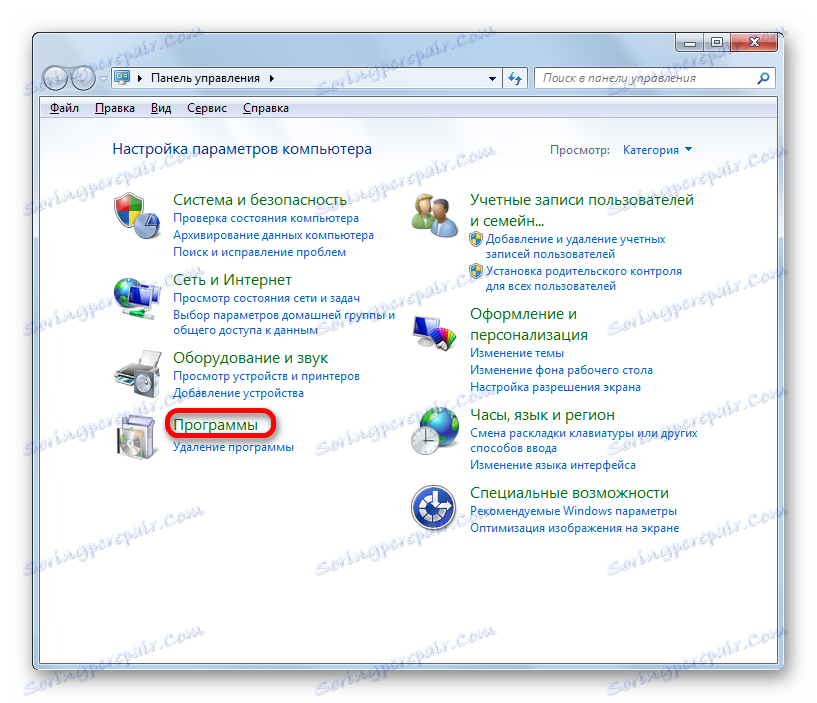Click the Back navigation arrow button
The height and width of the screenshot is (703, 817).
point(55,78)
